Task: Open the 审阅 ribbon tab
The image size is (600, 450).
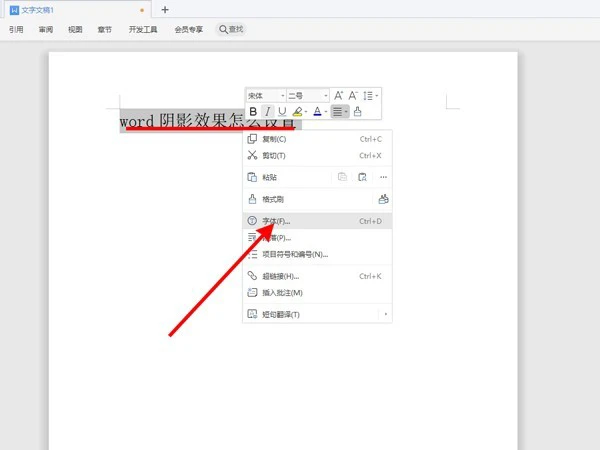Action: click(46, 29)
